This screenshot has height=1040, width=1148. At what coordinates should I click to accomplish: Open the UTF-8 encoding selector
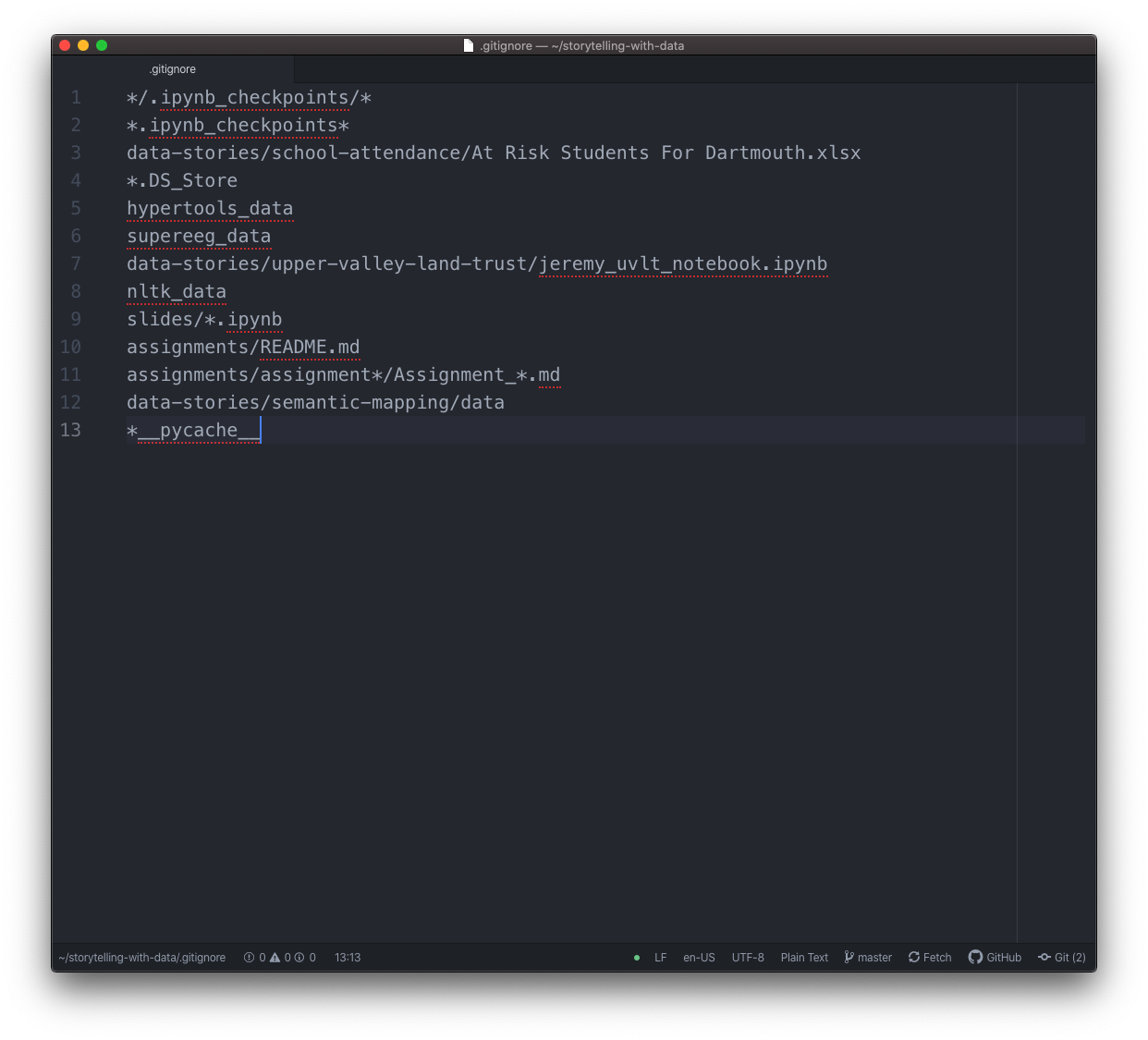(x=748, y=958)
